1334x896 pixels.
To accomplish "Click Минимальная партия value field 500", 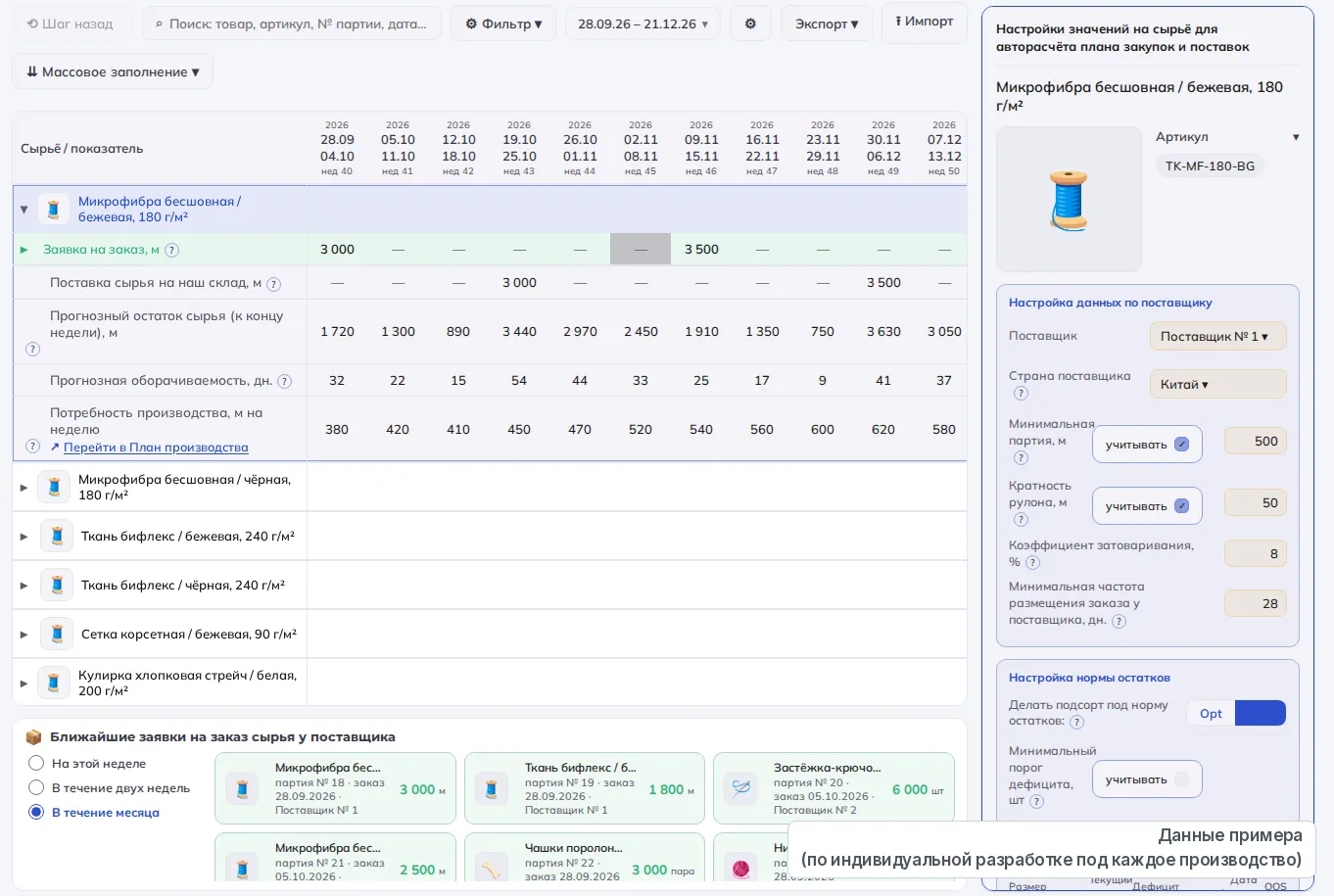I will [1255, 442].
